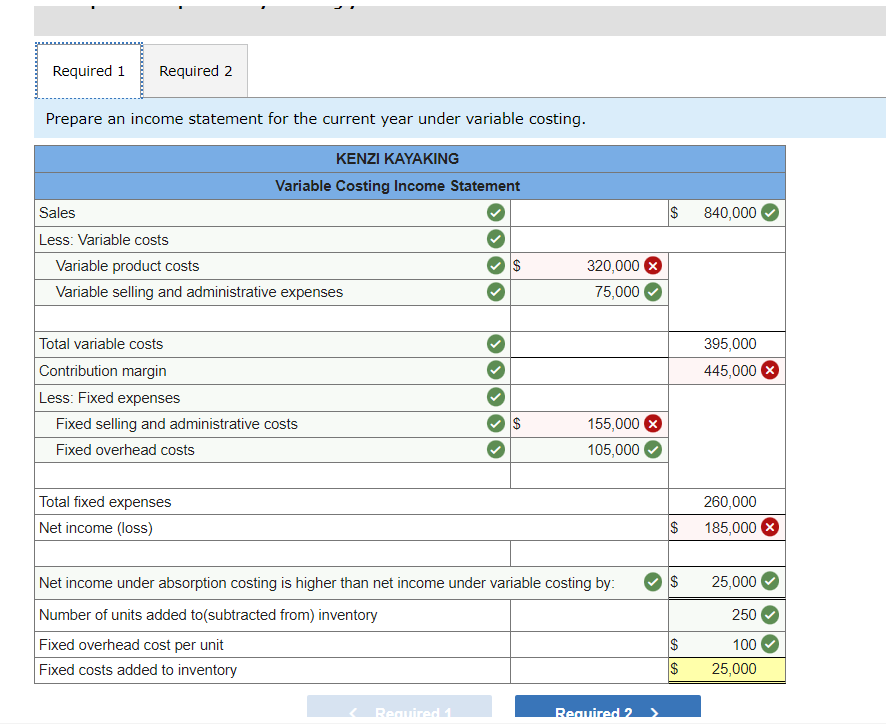This screenshot has height=726, width=886.
Task: Select highlighted 25,000 fixed costs added cell
Action: [727, 670]
